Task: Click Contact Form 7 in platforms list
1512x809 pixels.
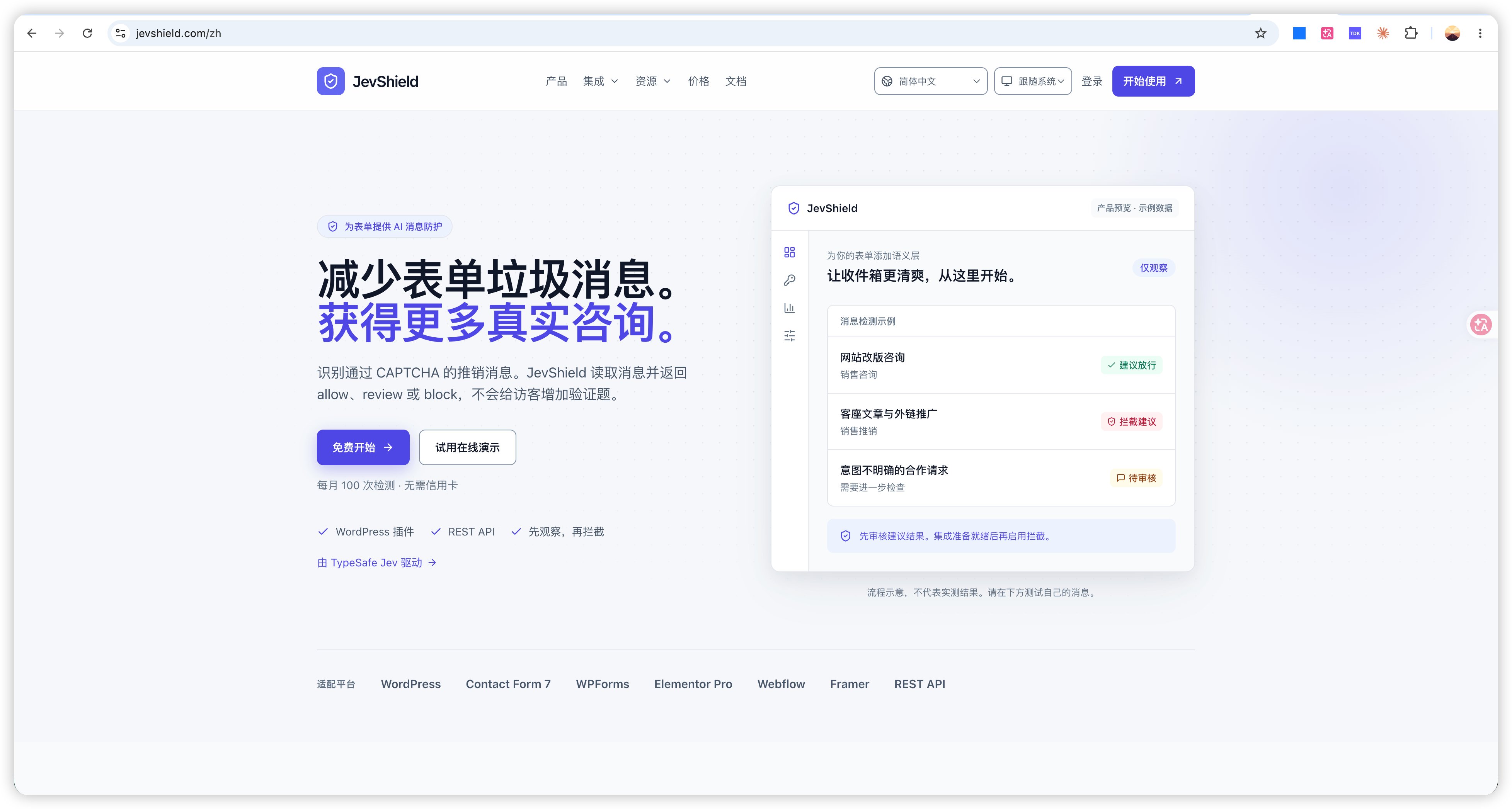Action: tap(508, 684)
